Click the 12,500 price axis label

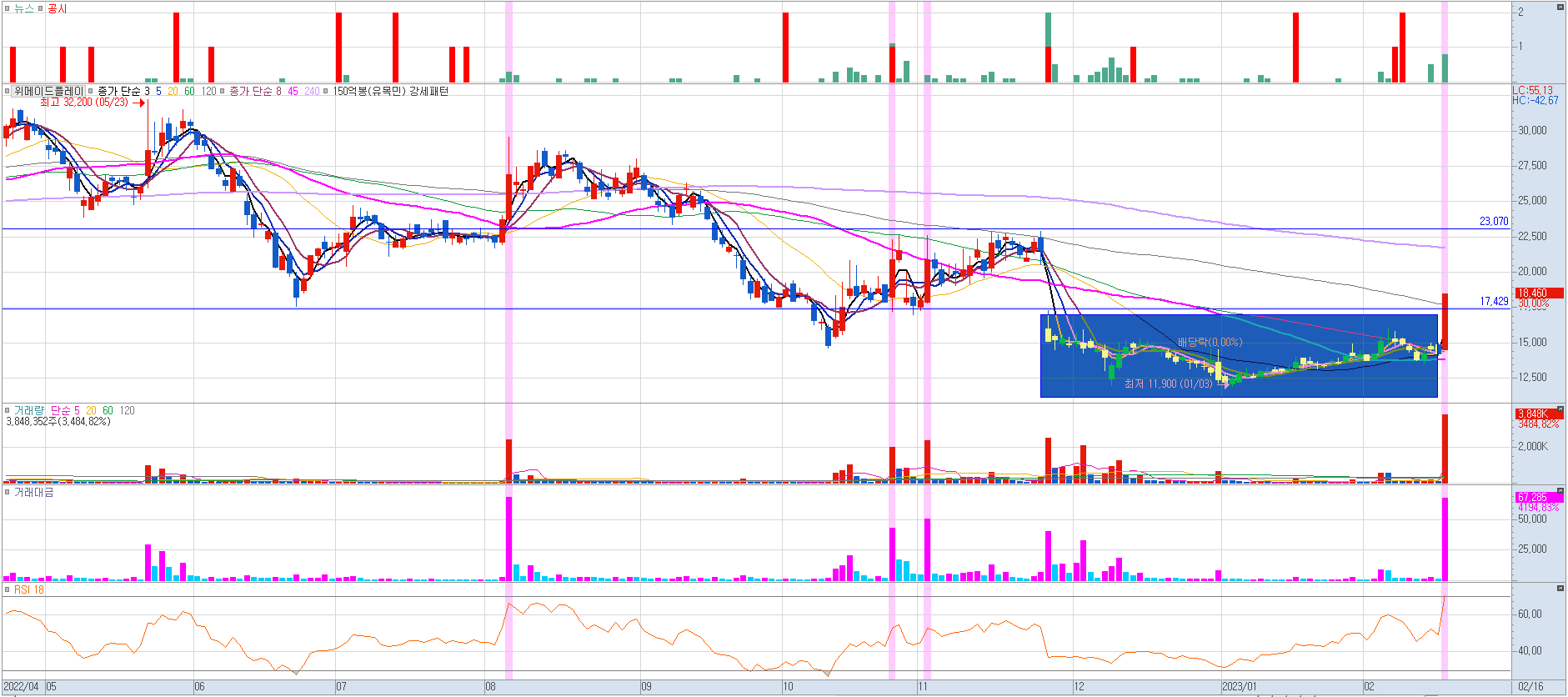tap(1532, 377)
